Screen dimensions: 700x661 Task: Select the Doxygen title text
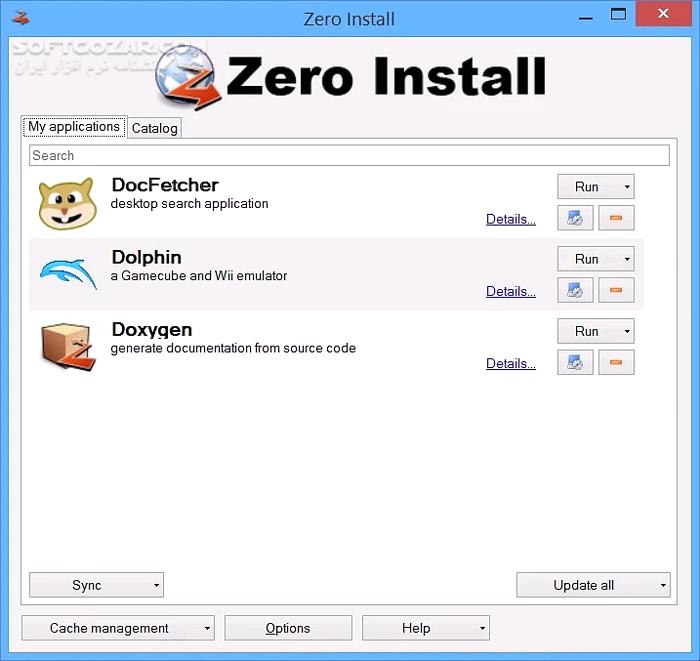point(152,330)
